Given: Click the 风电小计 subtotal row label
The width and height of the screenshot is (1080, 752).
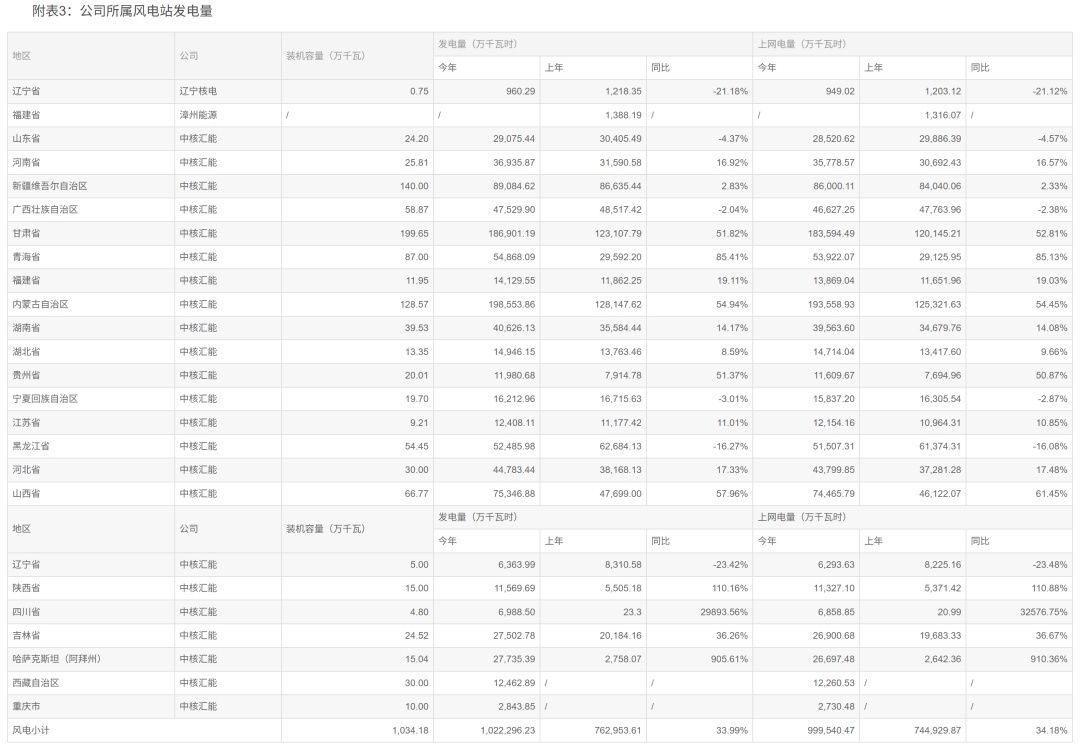Looking at the screenshot, I should pos(31,730).
